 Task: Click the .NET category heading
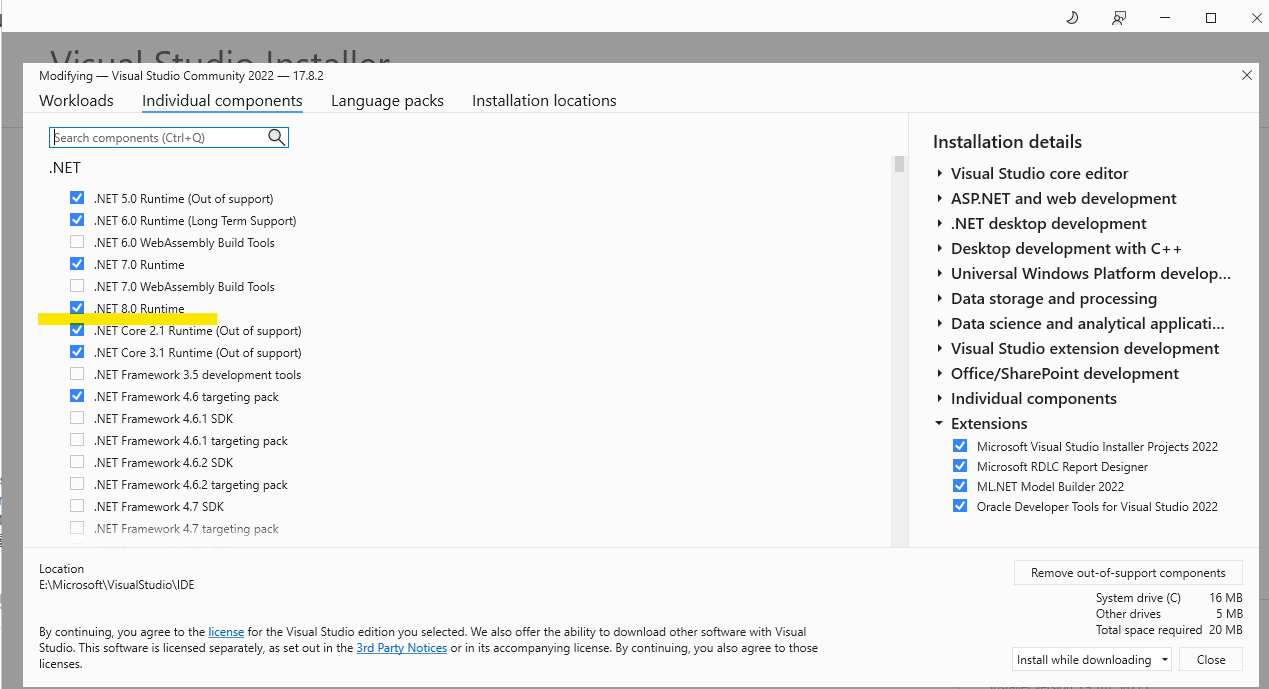(x=65, y=168)
